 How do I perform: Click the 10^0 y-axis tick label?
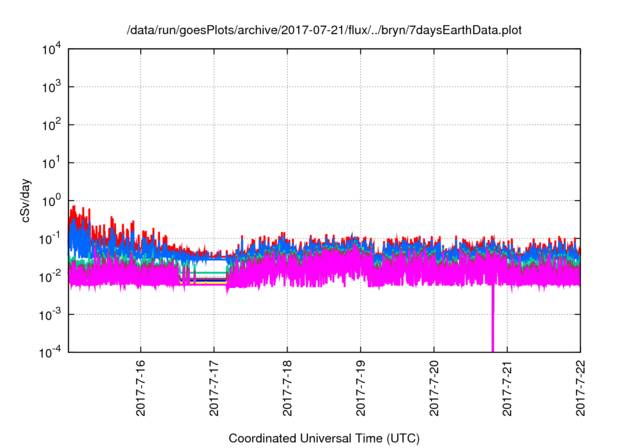point(52,201)
